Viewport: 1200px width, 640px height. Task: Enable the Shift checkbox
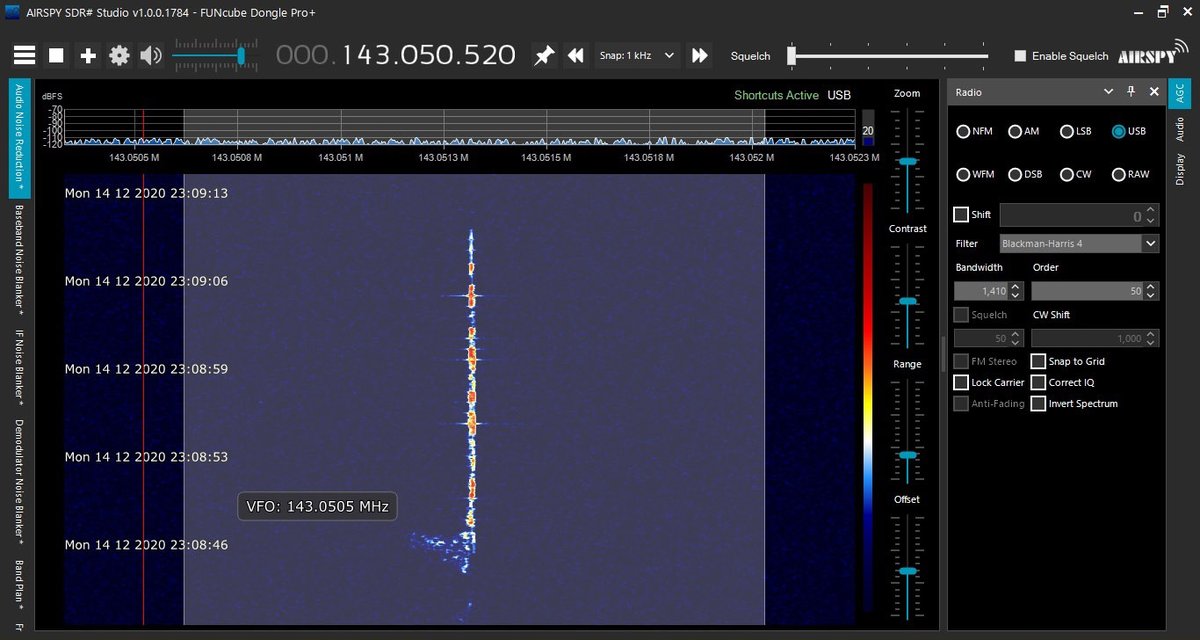(961, 214)
